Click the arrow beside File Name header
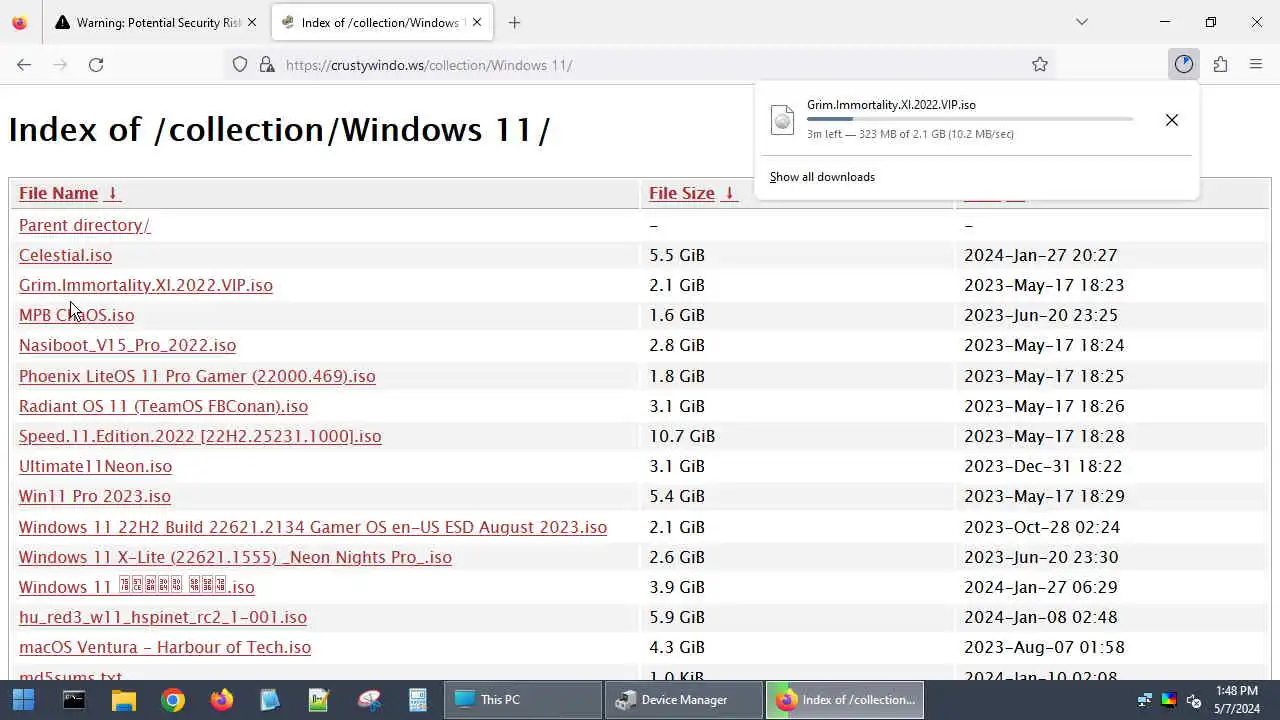1280x720 pixels. tap(112, 193)
